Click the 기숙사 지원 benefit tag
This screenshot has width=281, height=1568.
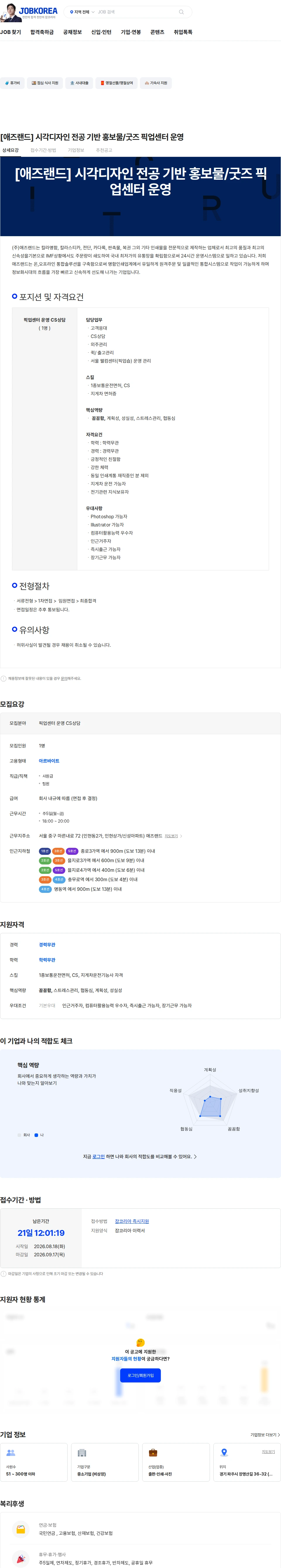pos(156,83)
